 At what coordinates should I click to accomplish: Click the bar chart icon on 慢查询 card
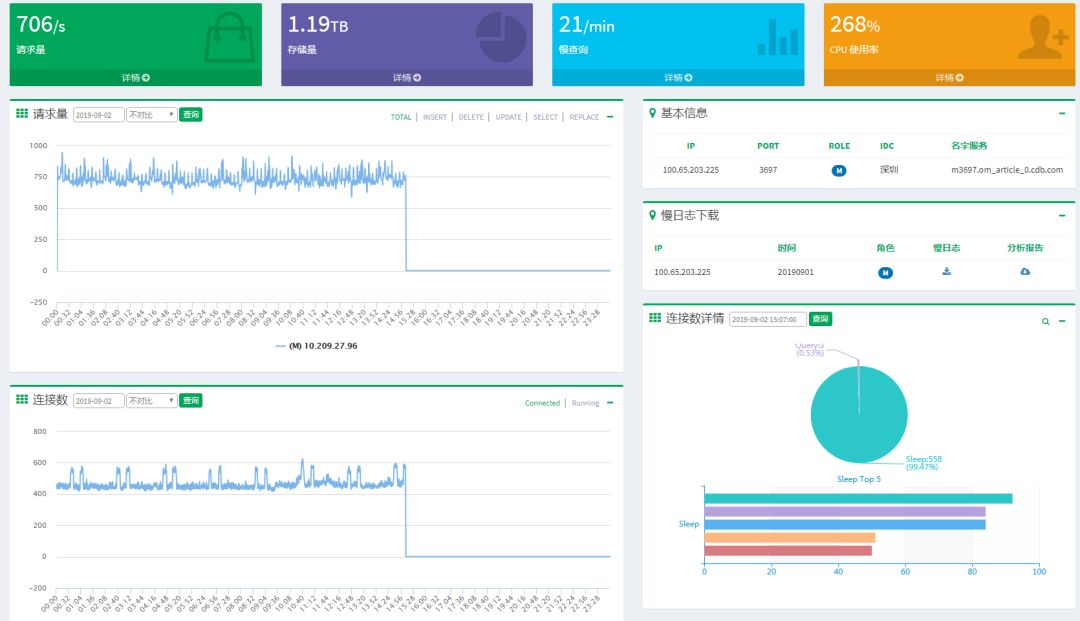(778, 37)
